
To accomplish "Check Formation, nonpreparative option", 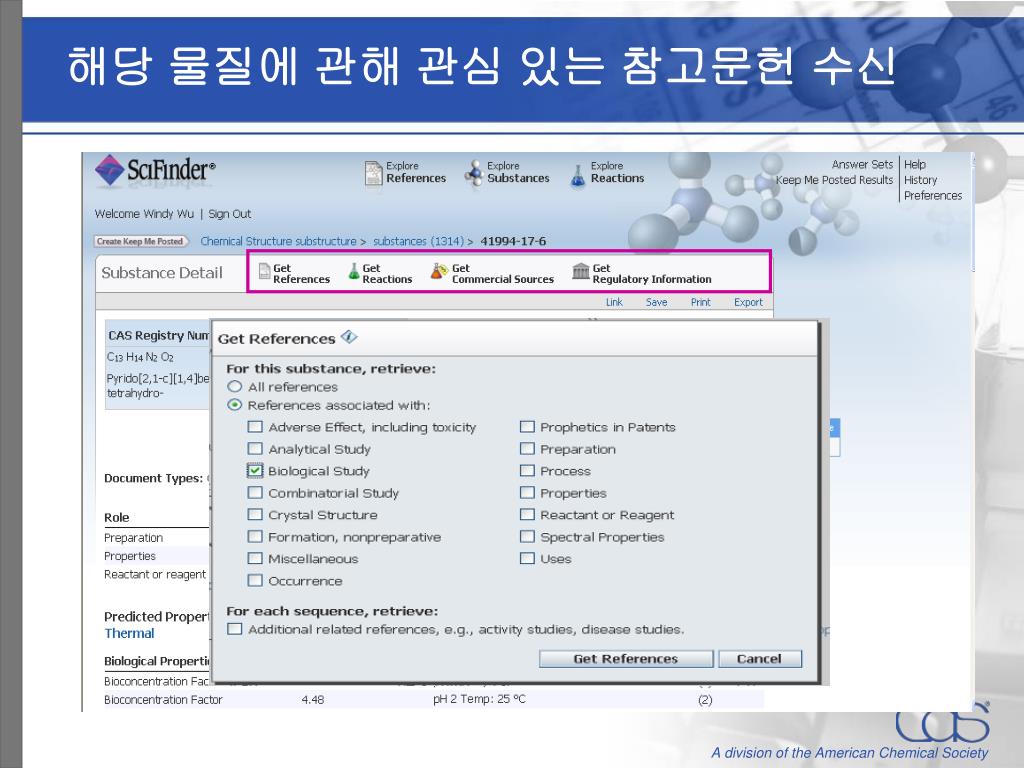I will pos(255,537).
